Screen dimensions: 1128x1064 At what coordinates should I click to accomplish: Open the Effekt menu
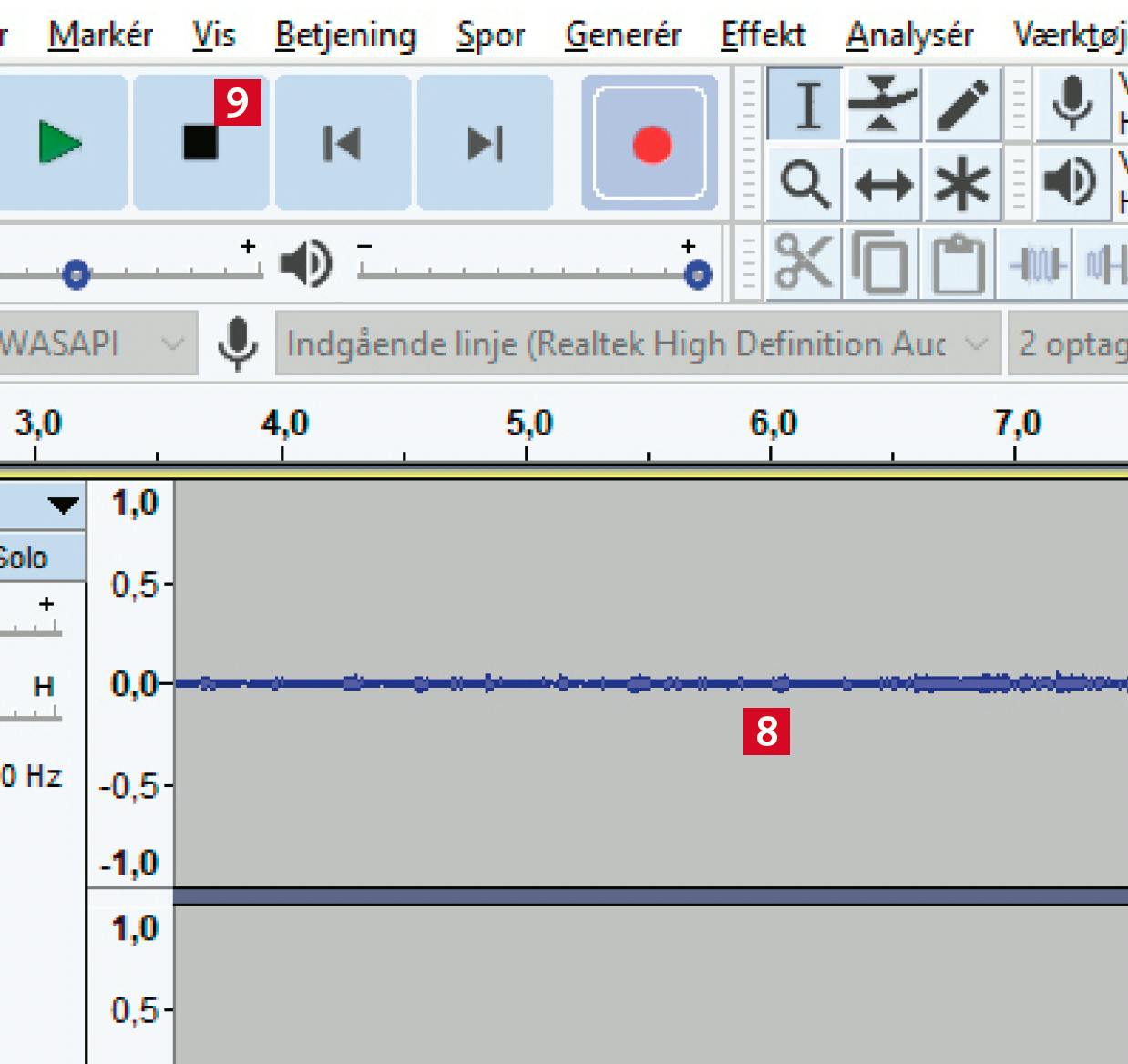[x=763, y=35]
